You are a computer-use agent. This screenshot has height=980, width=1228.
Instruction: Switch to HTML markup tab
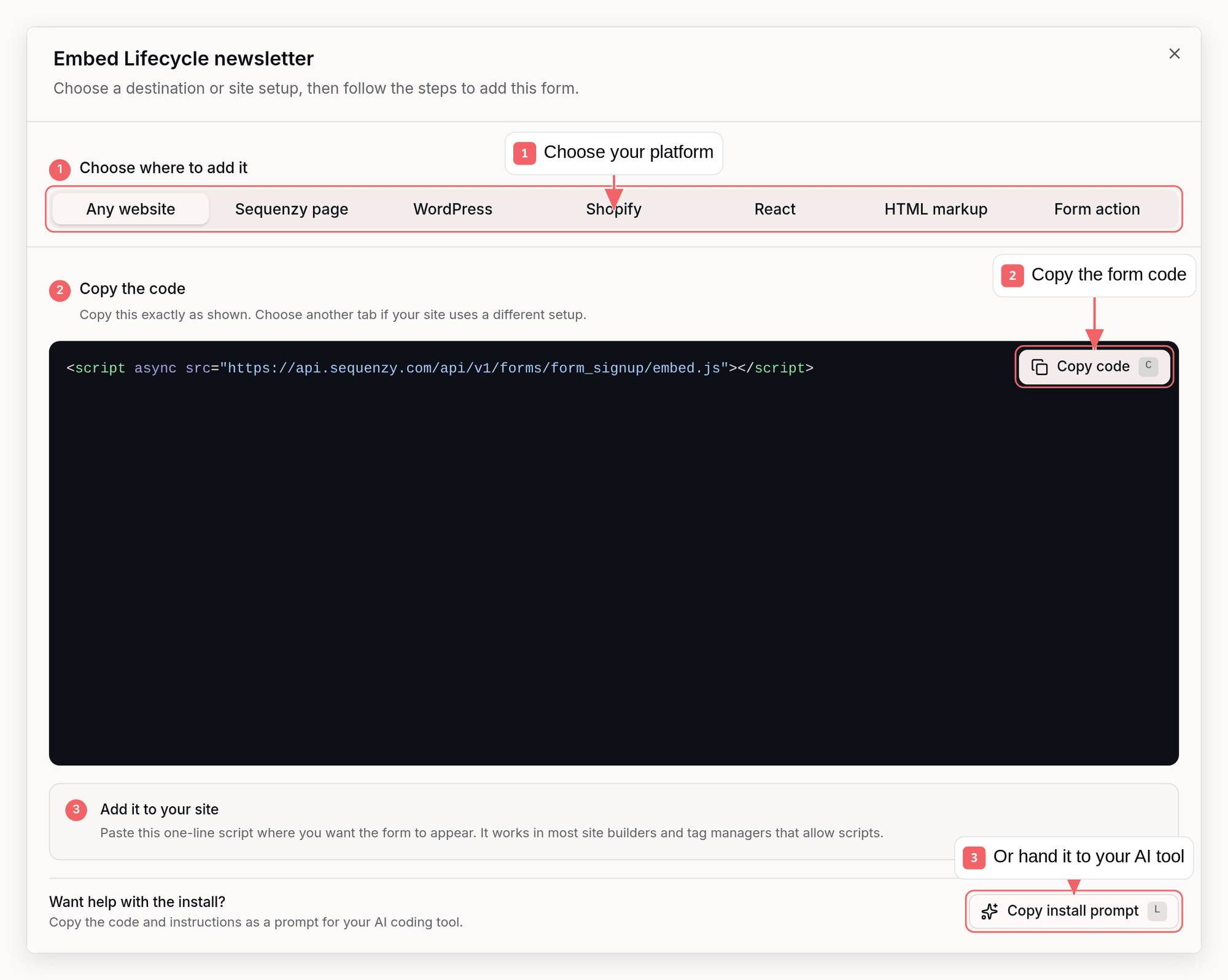(936, 209)
